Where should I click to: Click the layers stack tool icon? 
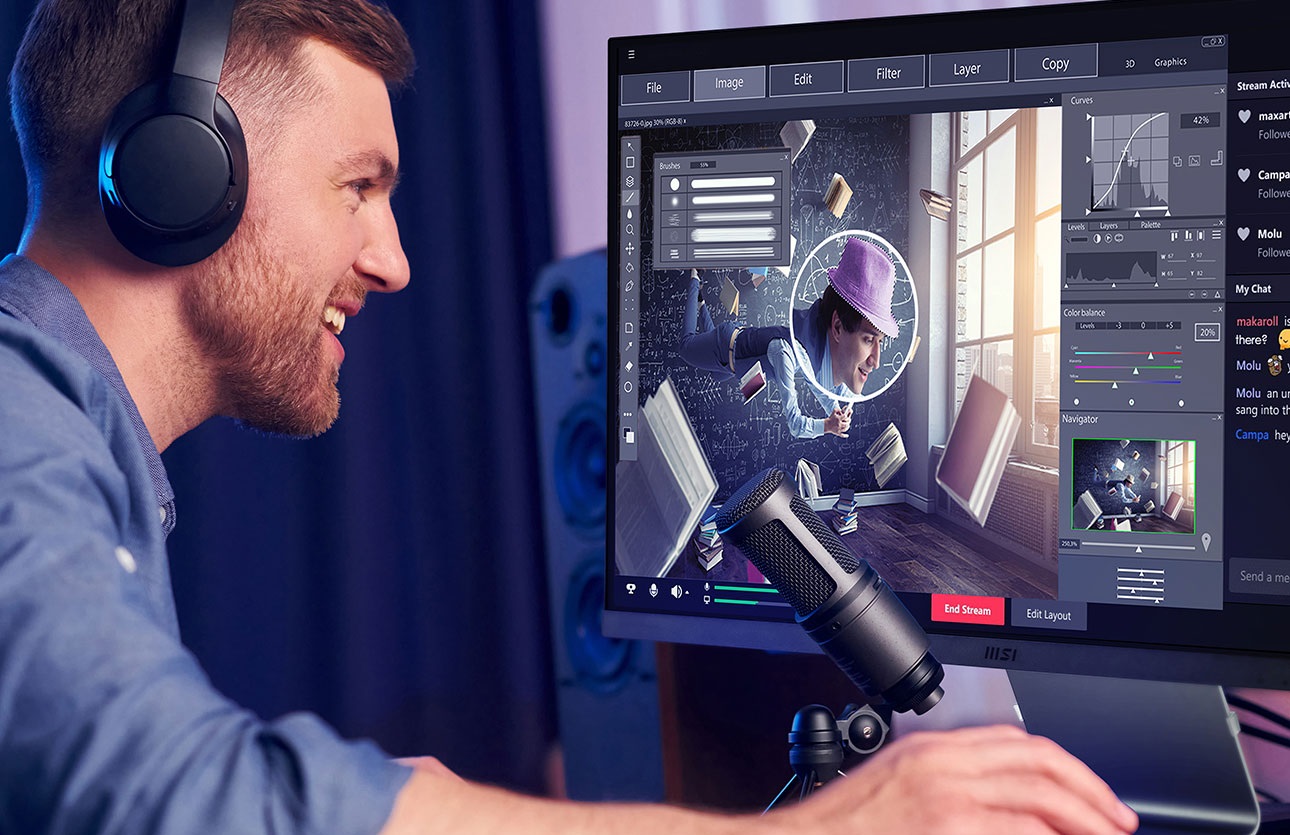pos(630,181)
